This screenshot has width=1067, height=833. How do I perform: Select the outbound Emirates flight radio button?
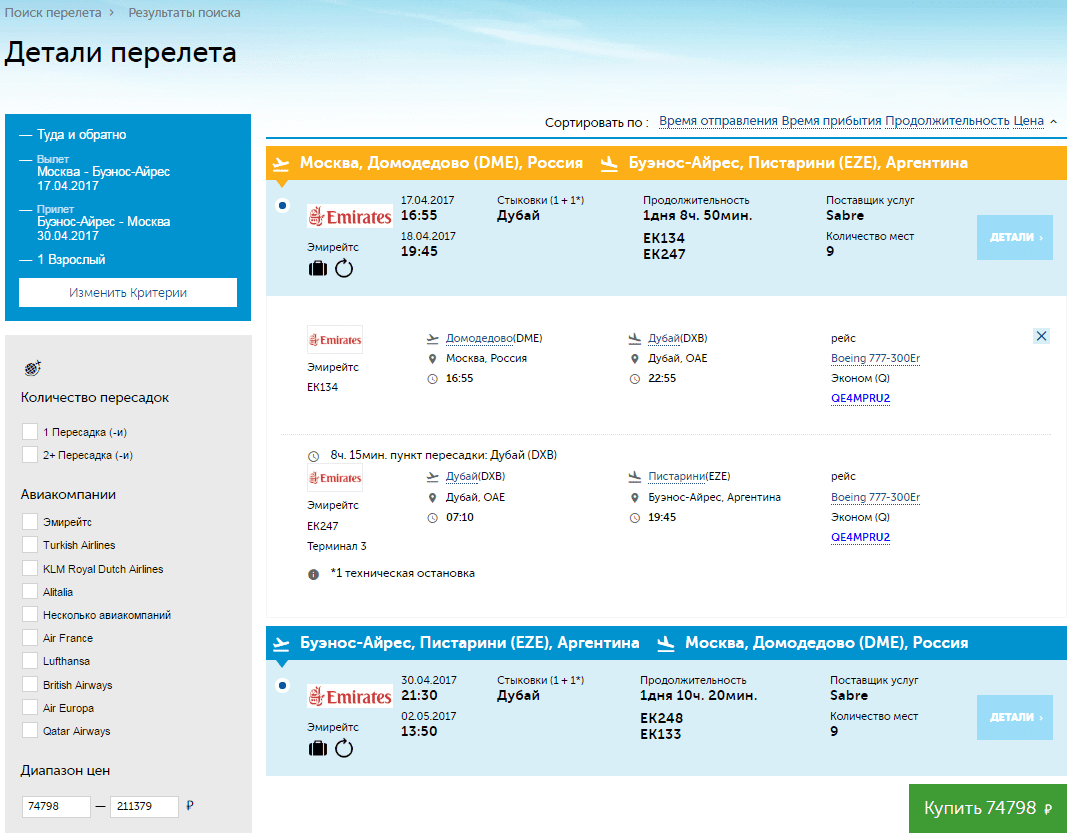(x=282, y=206)
